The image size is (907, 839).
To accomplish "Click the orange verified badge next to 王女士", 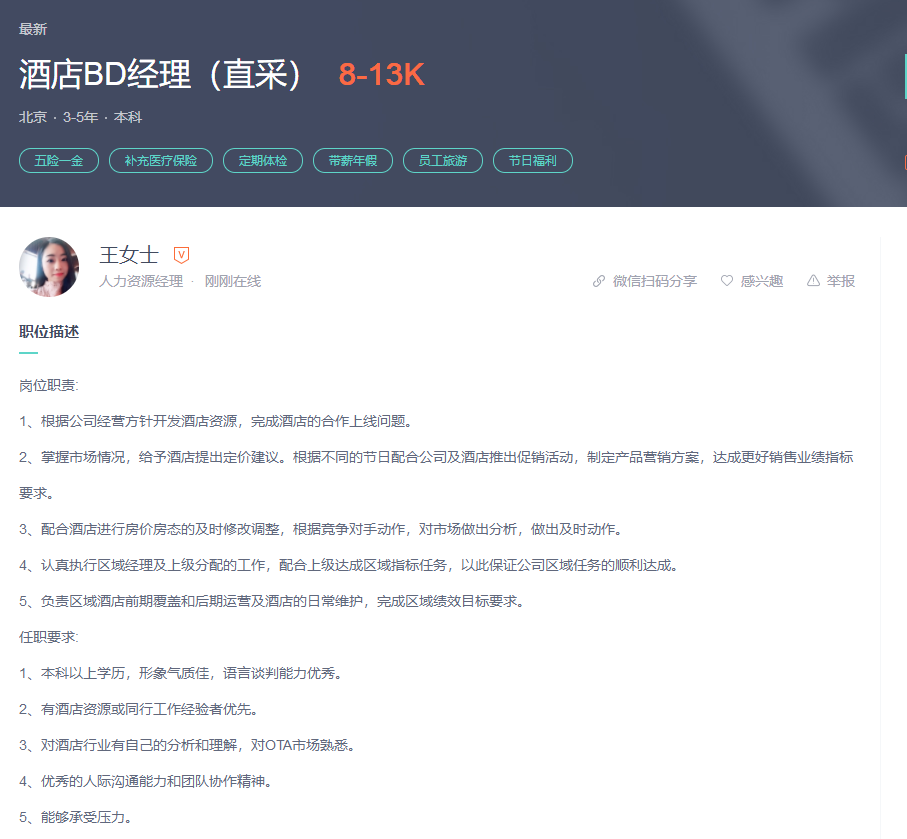I will pyautogui.click(x=181, y=255).
